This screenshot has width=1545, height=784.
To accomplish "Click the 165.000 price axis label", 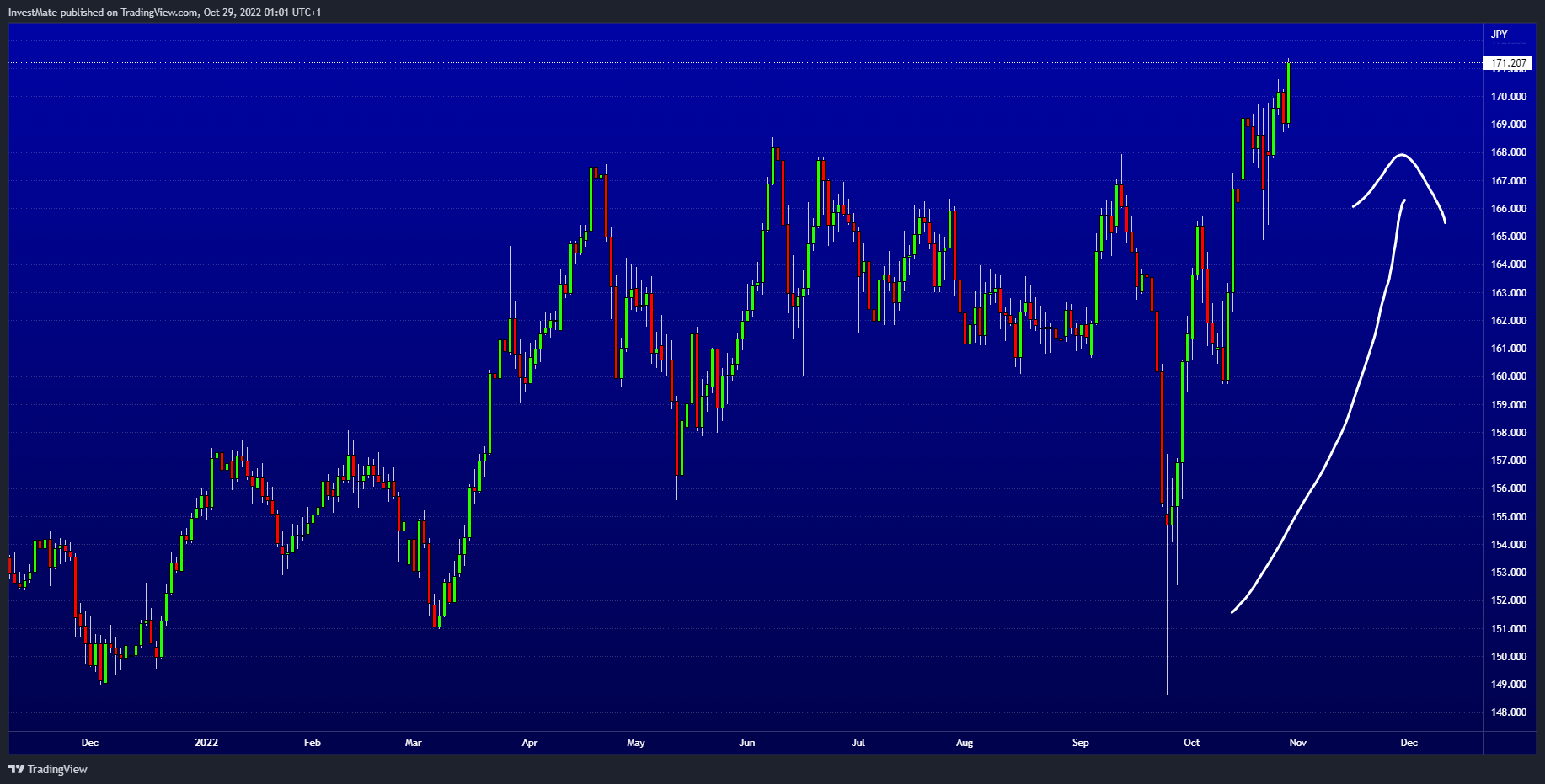I will (1509, 237).
